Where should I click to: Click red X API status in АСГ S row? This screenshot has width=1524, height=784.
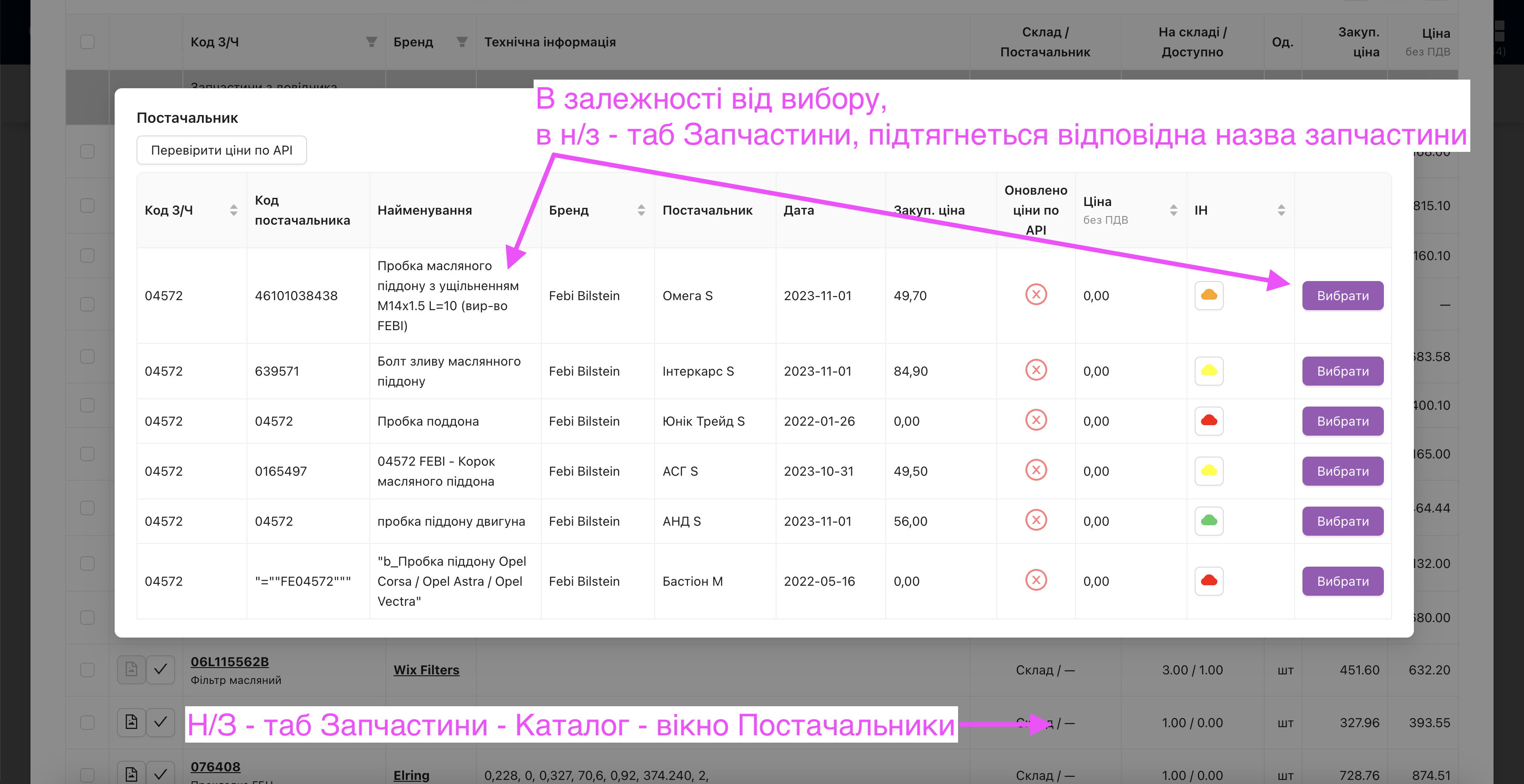(1035, 471)
